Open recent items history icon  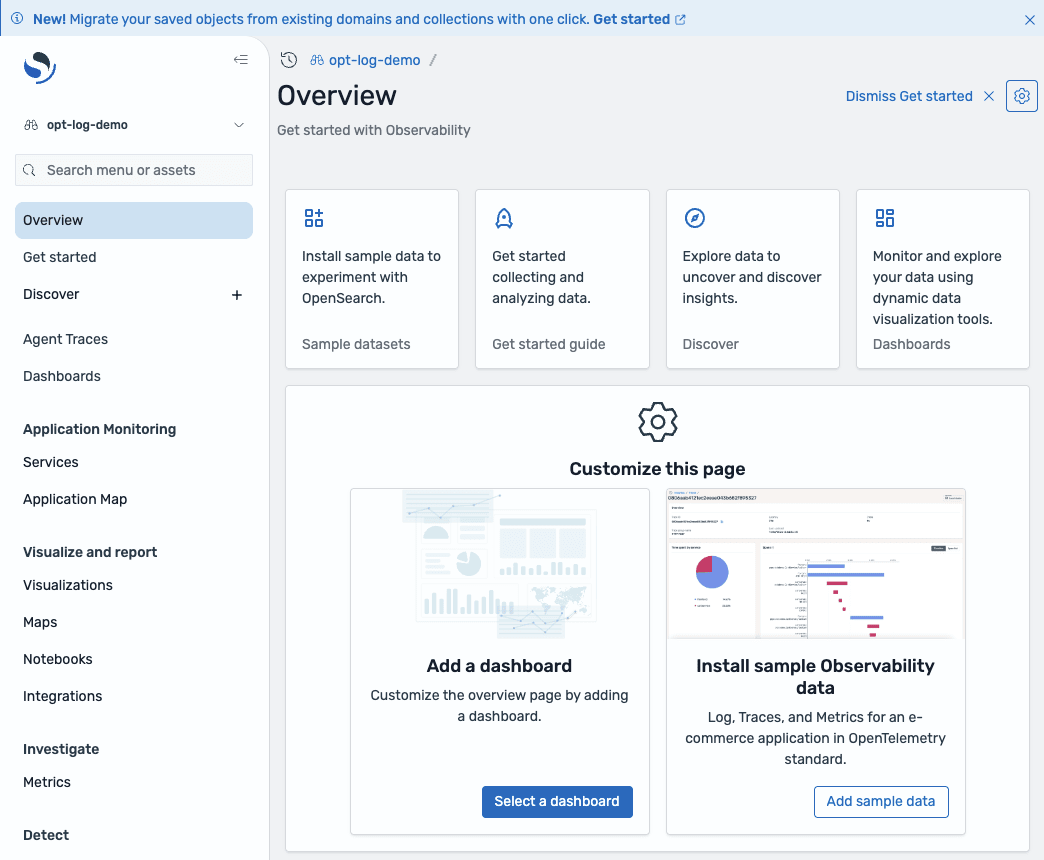tap(288, 60)
